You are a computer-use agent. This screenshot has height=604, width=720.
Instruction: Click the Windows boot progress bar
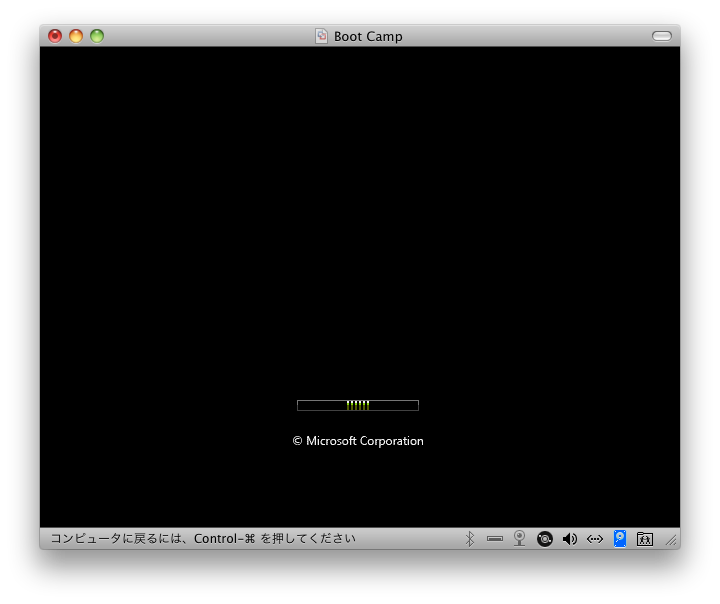click(358, 405)
